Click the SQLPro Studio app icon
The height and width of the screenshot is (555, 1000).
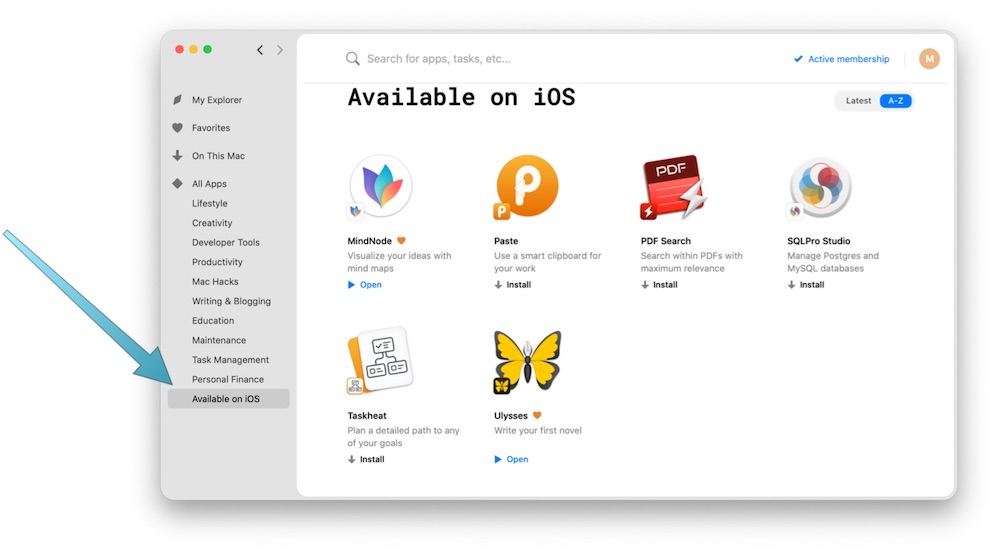[x=820, y=188]
